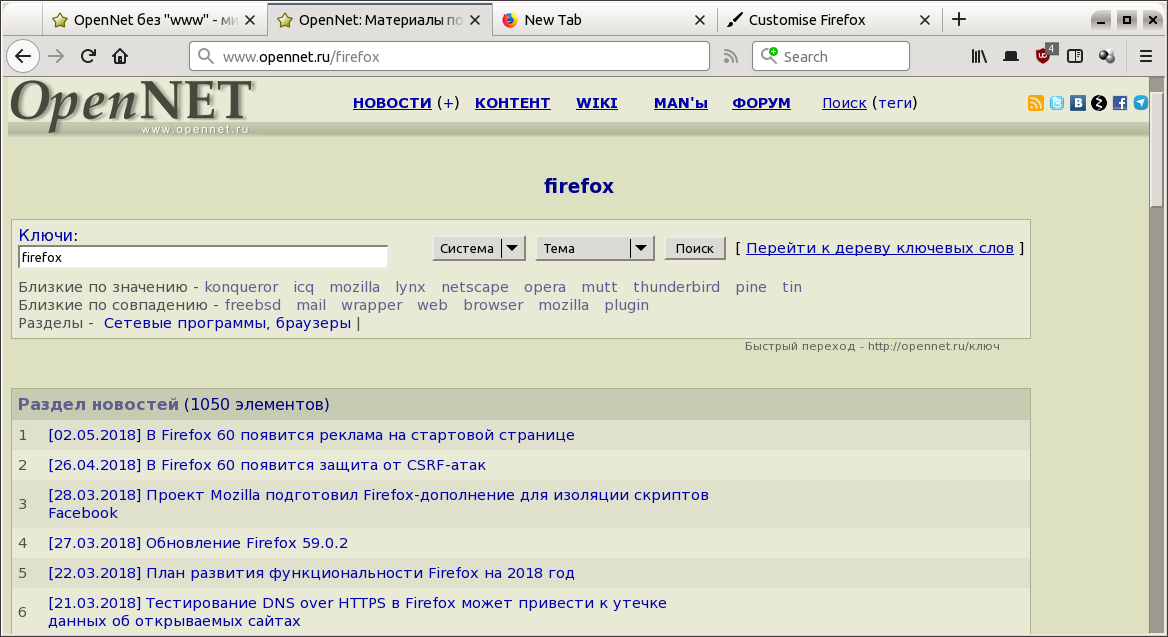Click the plus link next to НОВОСТИ
Image resolution: width=1168 pixels, height=637 pixels.
pos(448,103)
